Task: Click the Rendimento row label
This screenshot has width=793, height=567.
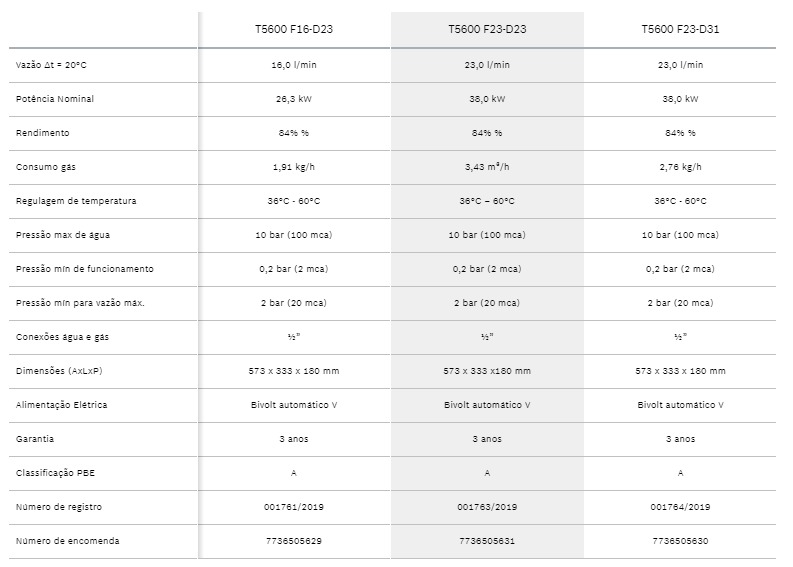Action: (42, 133)
